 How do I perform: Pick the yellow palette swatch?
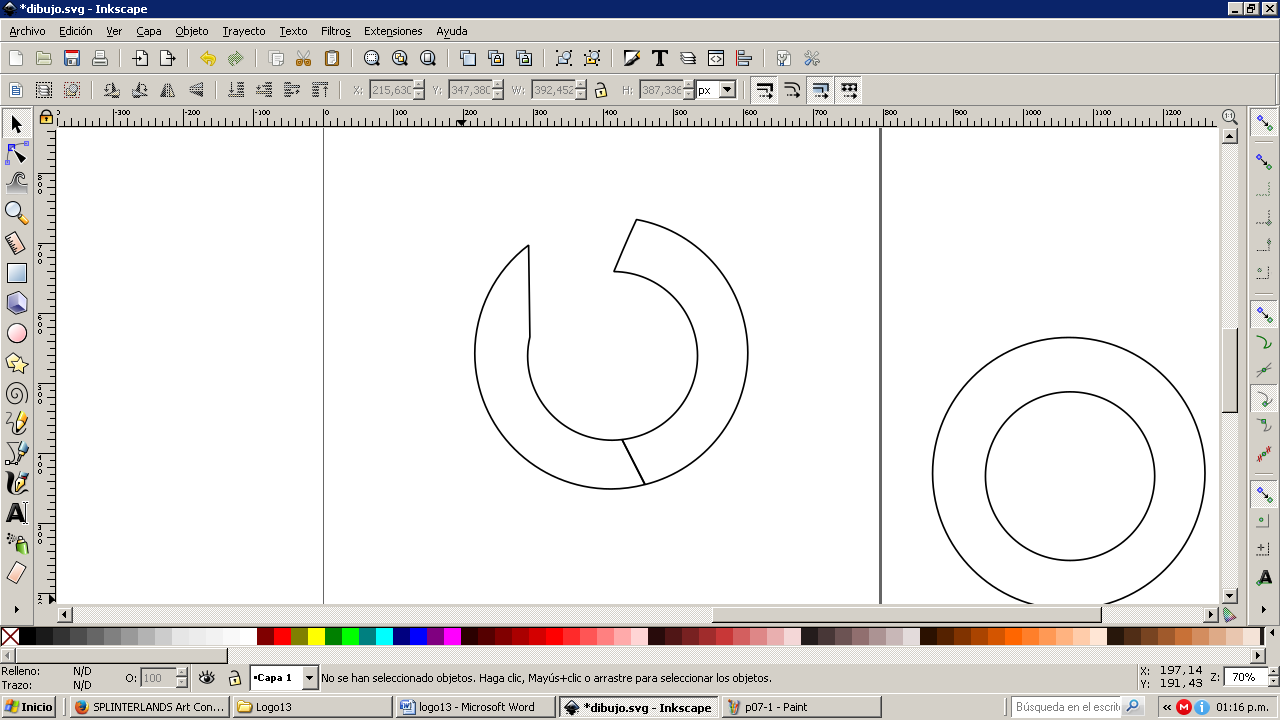click(316, 636)
